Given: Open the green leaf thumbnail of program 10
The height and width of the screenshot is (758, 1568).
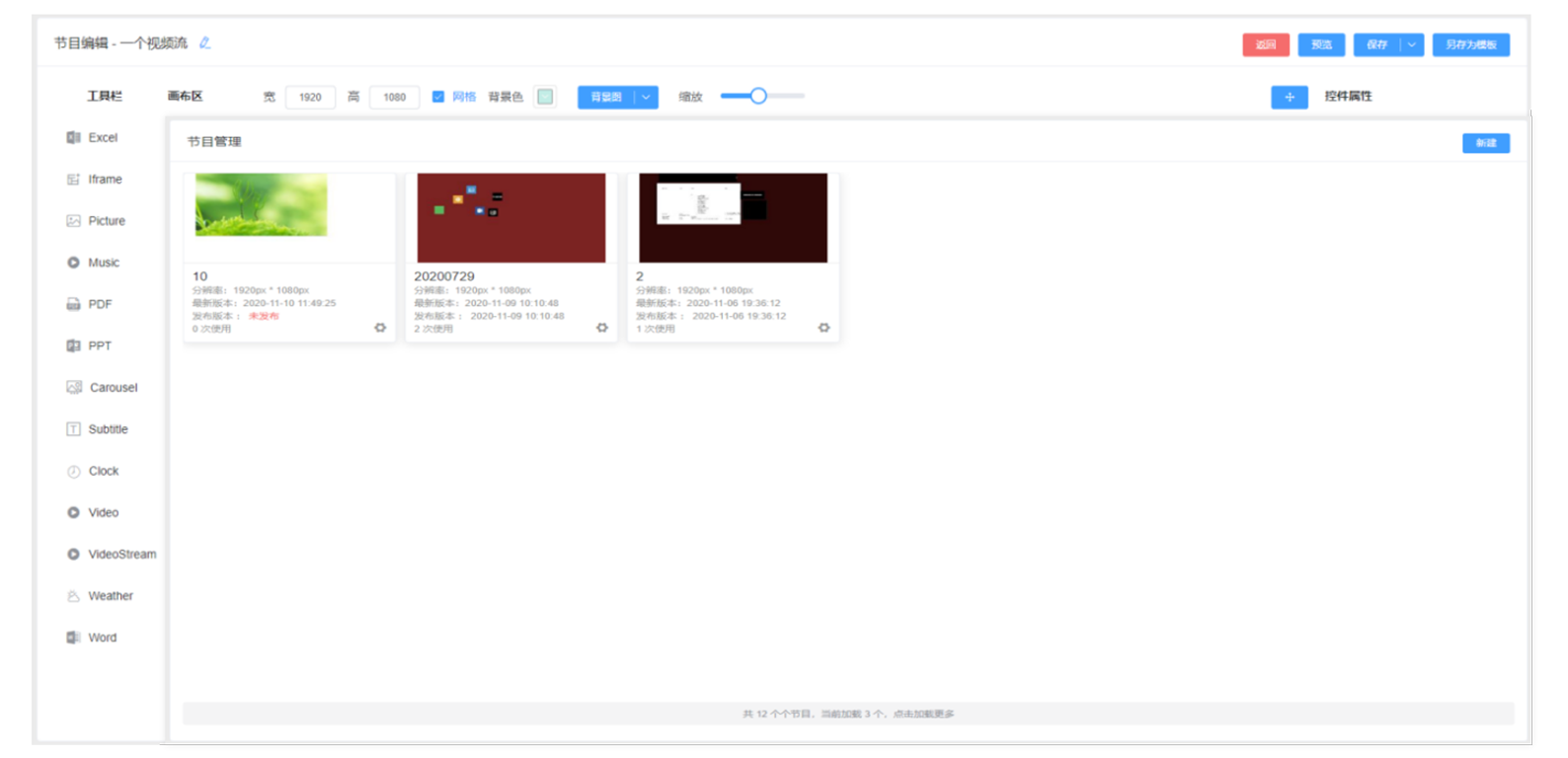Looking at the screenshot, I should (x=261, y=205).
